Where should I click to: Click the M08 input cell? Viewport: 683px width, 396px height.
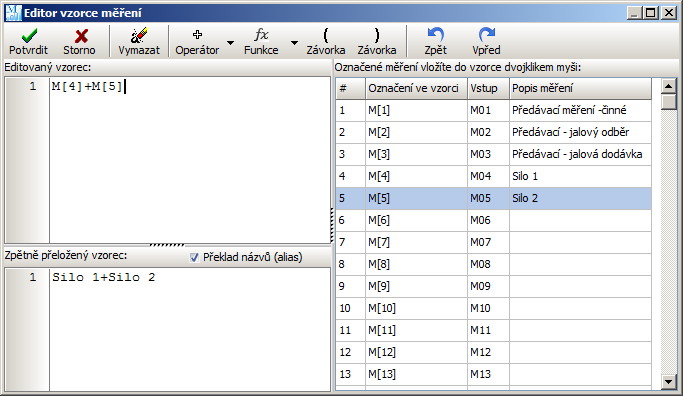point(488,264)
